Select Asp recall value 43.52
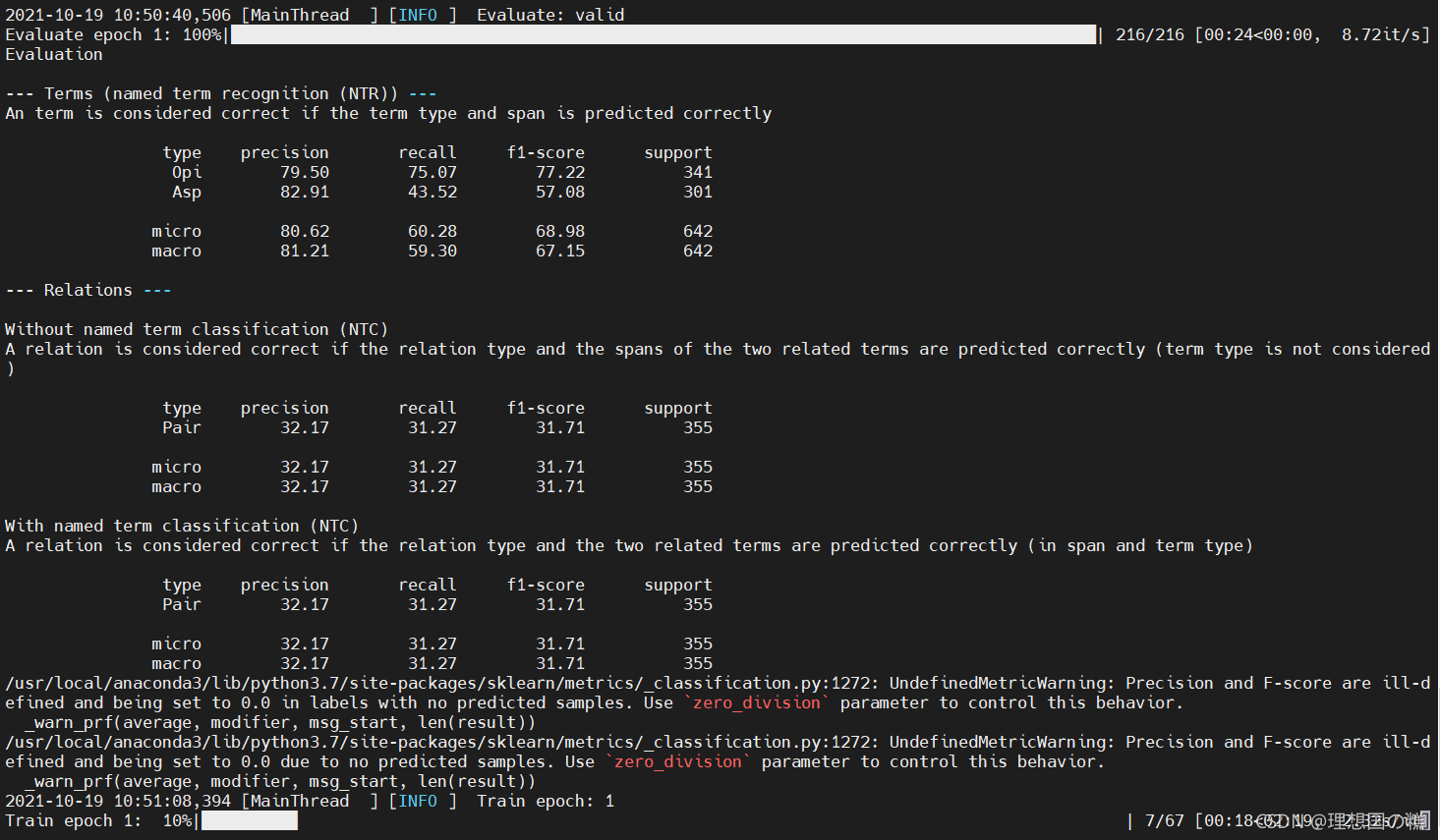Image resolution: width=1440 pixels, height=840 pixels. [x=432, y=192]
